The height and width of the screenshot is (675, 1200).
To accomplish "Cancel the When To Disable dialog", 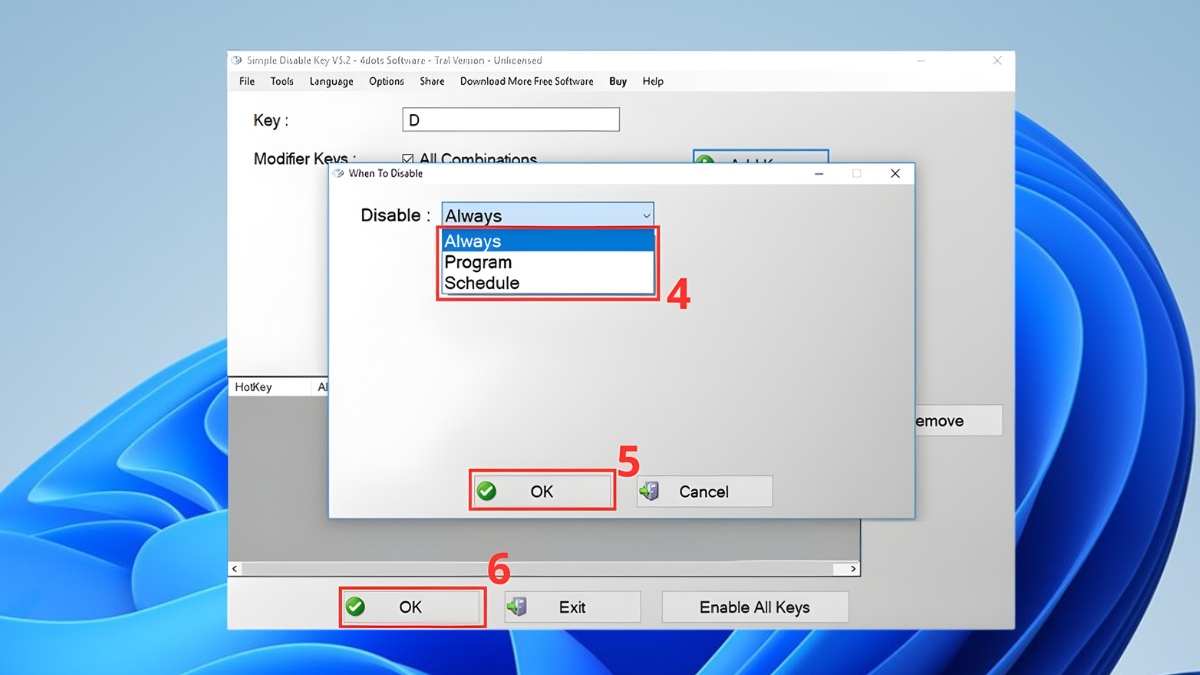I will 703,491.
